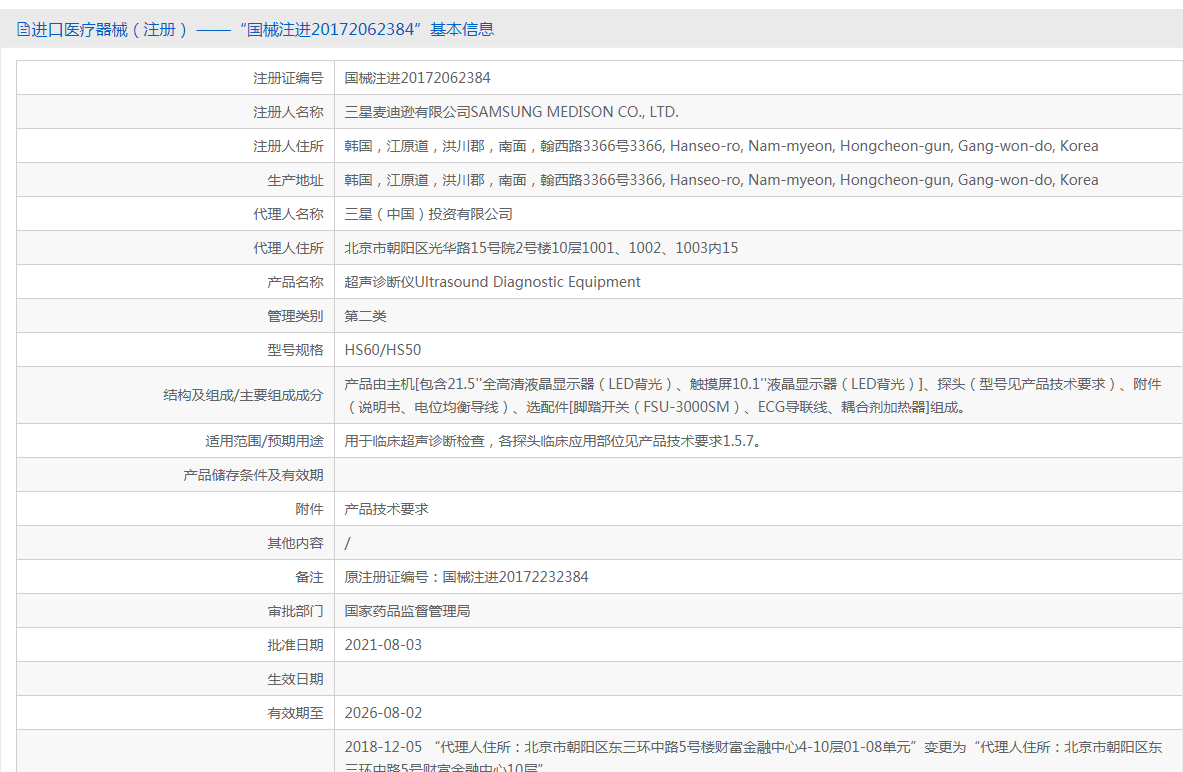Viewport: 1183px width, 772px height.
Task: Select the agent name 三星（中国）投资有限公司
Action: pyautogui.click(x=428, y=214)
